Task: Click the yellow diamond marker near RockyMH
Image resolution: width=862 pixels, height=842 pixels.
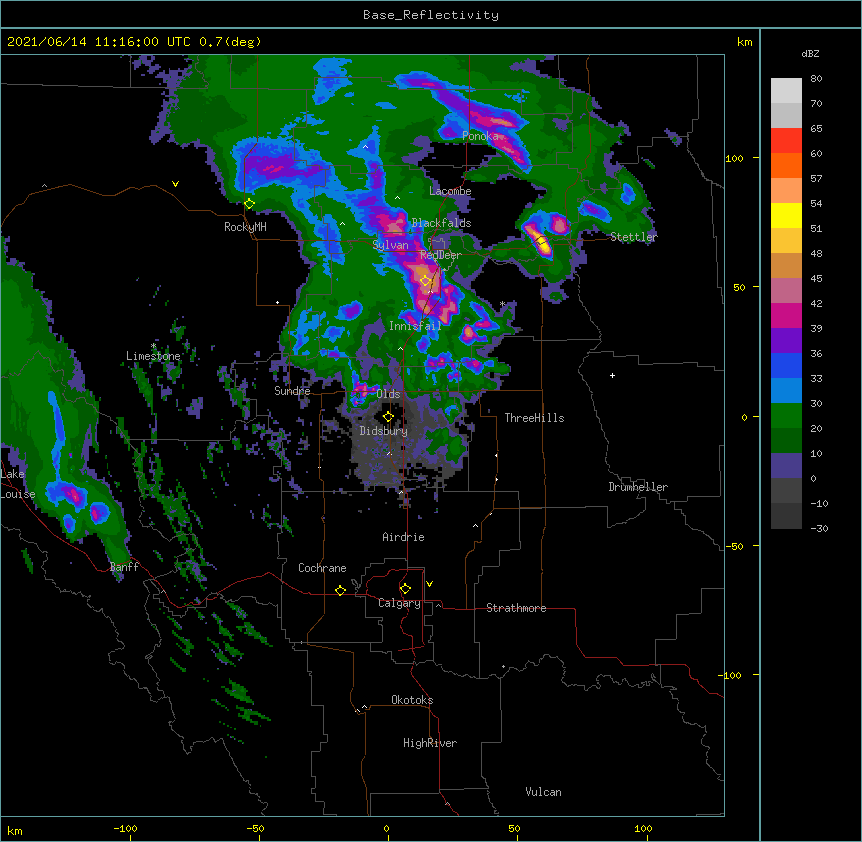Action: point(250,204)
